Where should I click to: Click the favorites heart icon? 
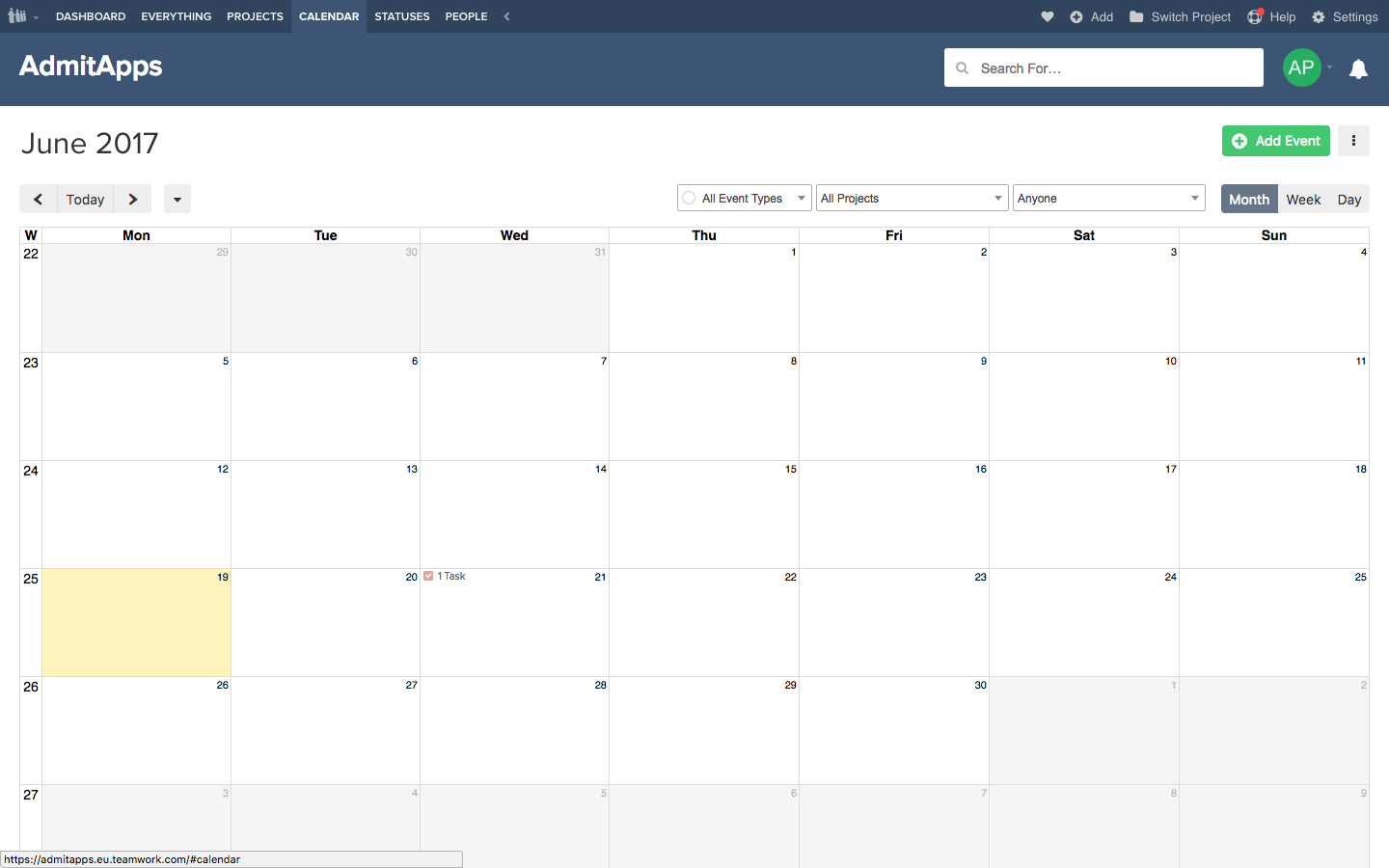point(1048,16)
